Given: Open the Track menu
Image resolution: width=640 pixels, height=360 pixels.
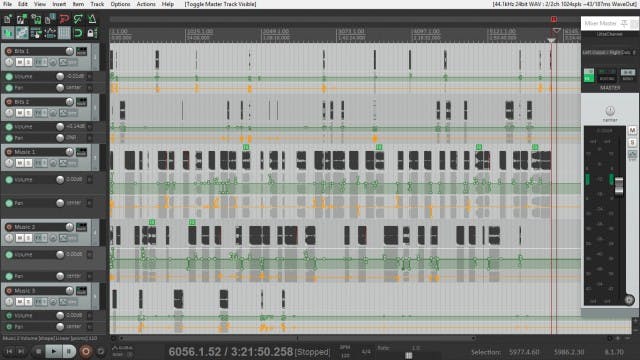Looking at the screenshot, I should click(97, 4).
